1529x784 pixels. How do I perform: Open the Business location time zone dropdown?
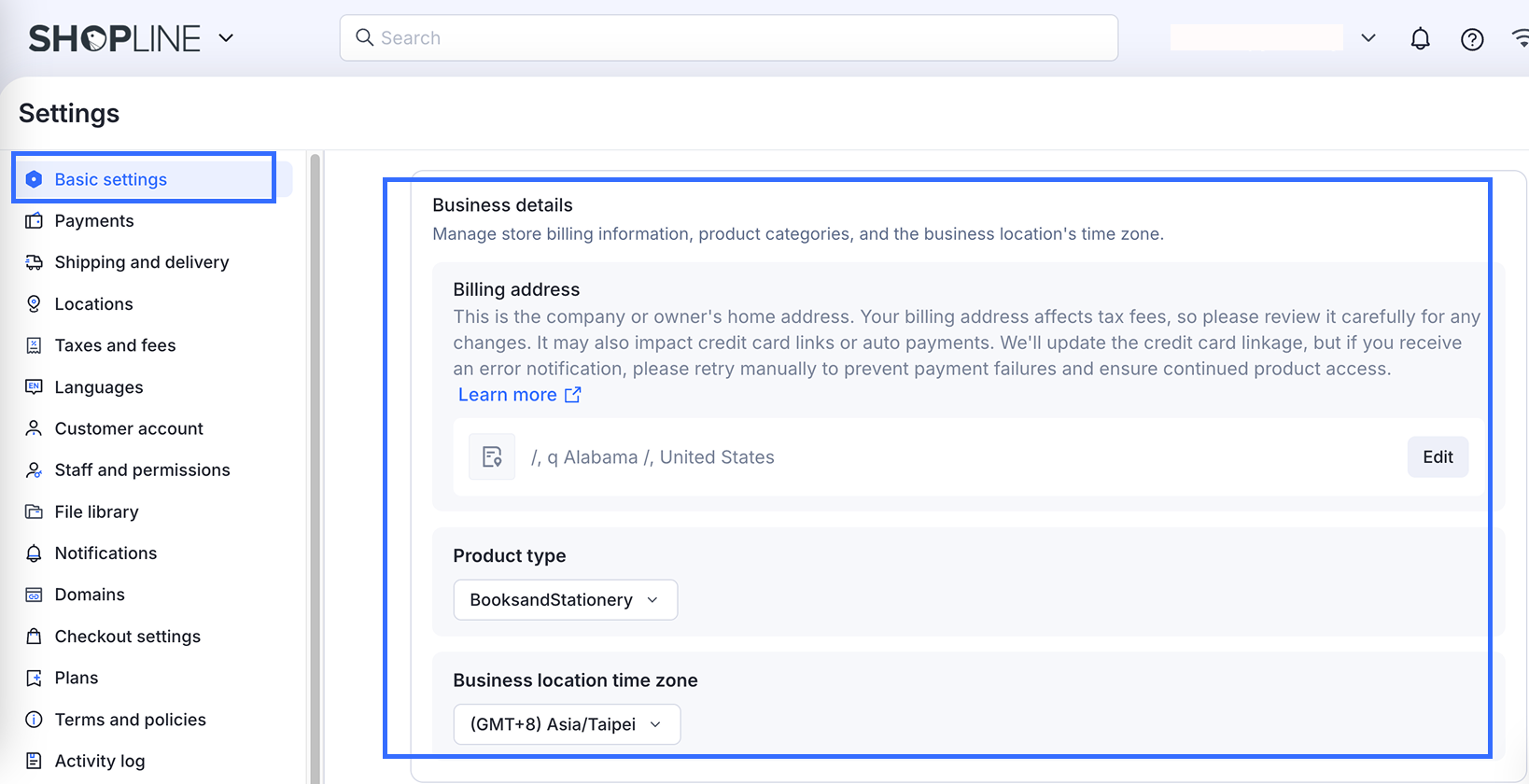coord(567,724)
